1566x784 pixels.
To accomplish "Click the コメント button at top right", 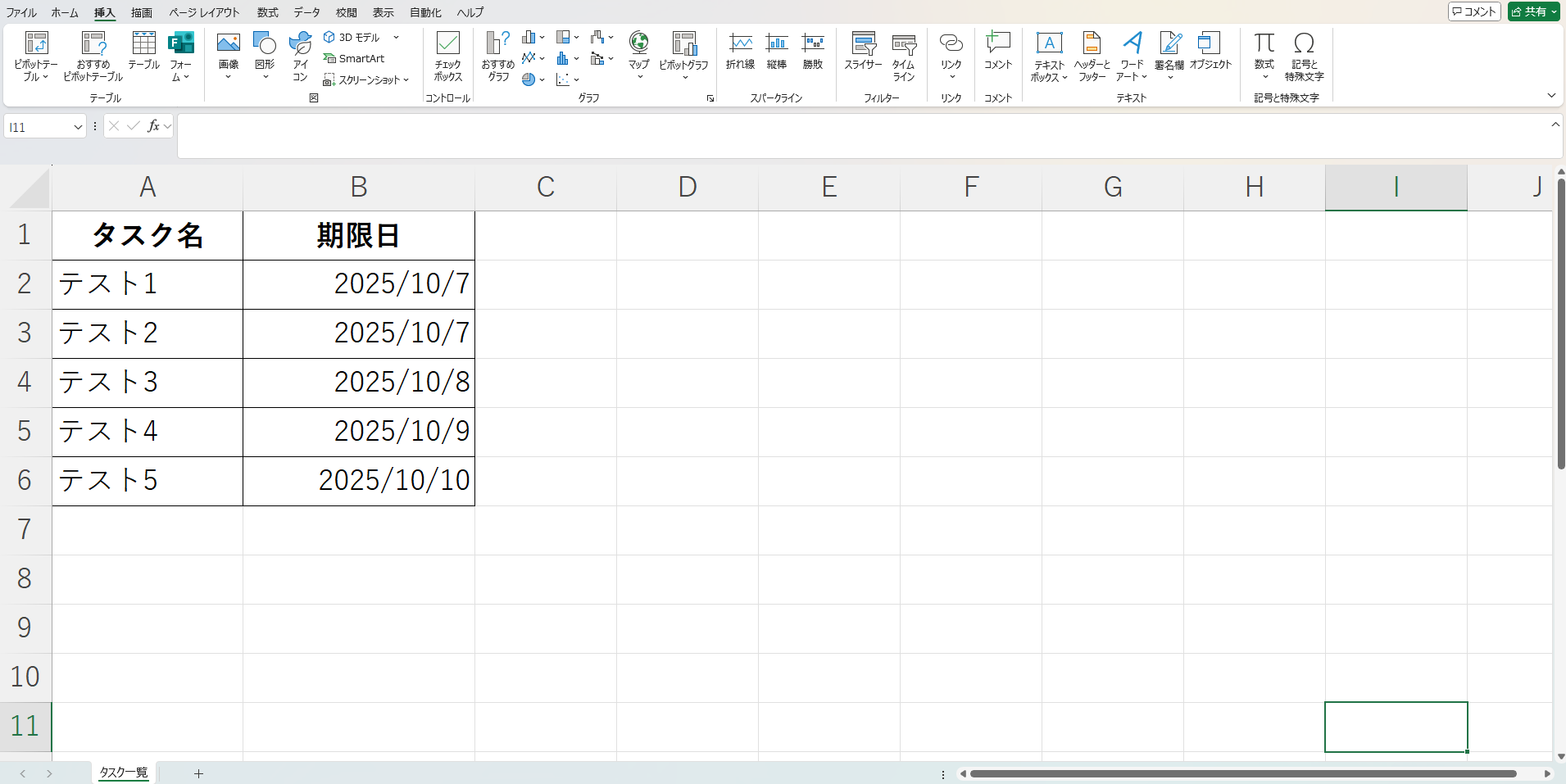I will (1474, 11).
